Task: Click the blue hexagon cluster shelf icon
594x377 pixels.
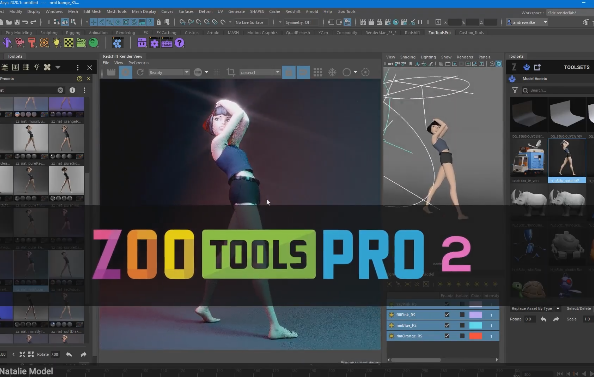Action: (x=117, y=43)
